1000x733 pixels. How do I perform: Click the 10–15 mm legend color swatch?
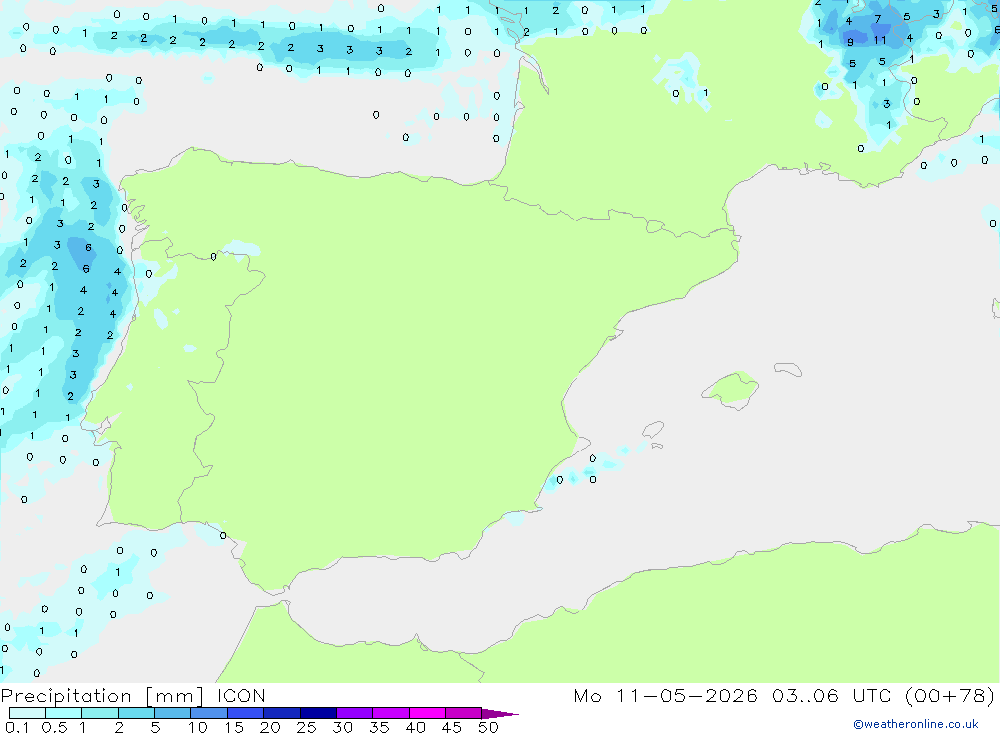pyautogui.click(x=209, y=713)
